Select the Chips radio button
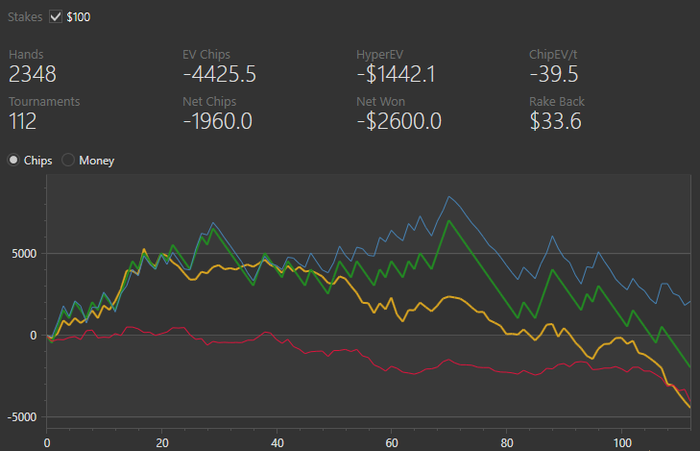The width and height of the screenshot is (700, 451). 15,160
